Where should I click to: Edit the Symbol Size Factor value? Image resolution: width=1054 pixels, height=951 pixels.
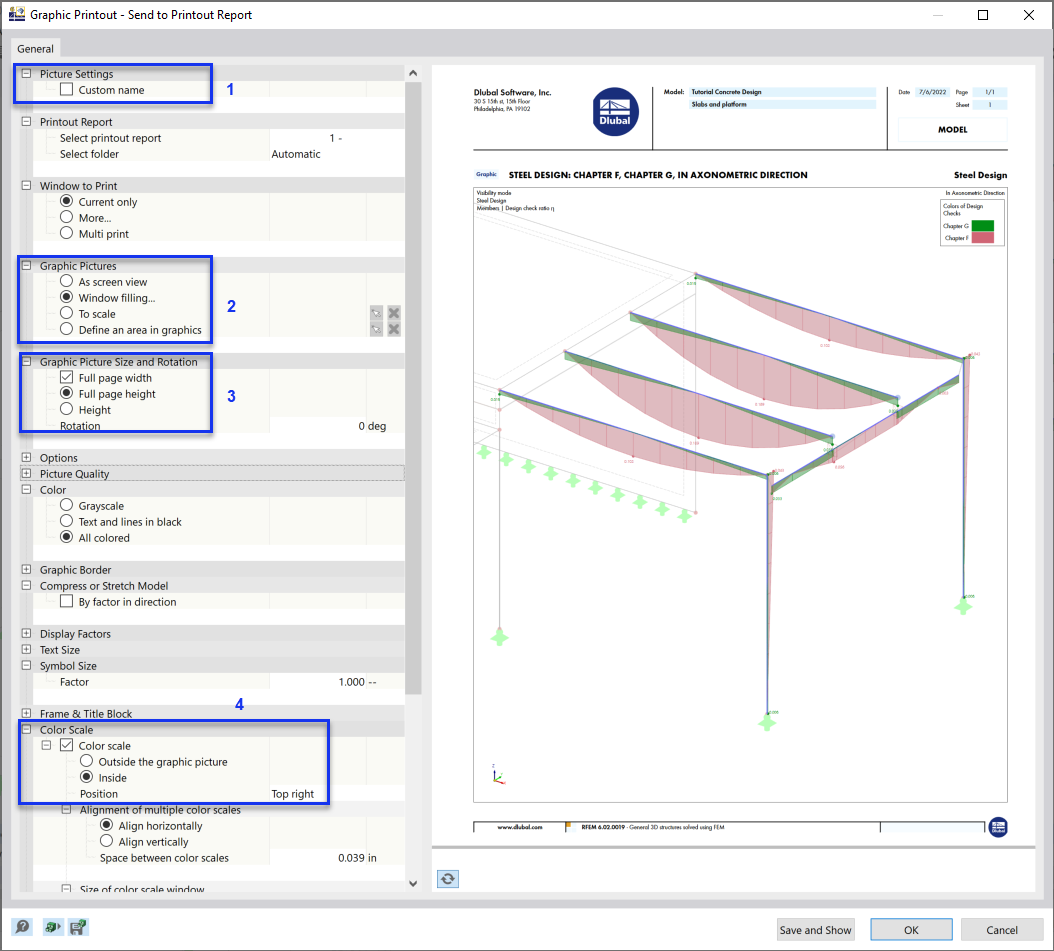[x=337, y=681]
